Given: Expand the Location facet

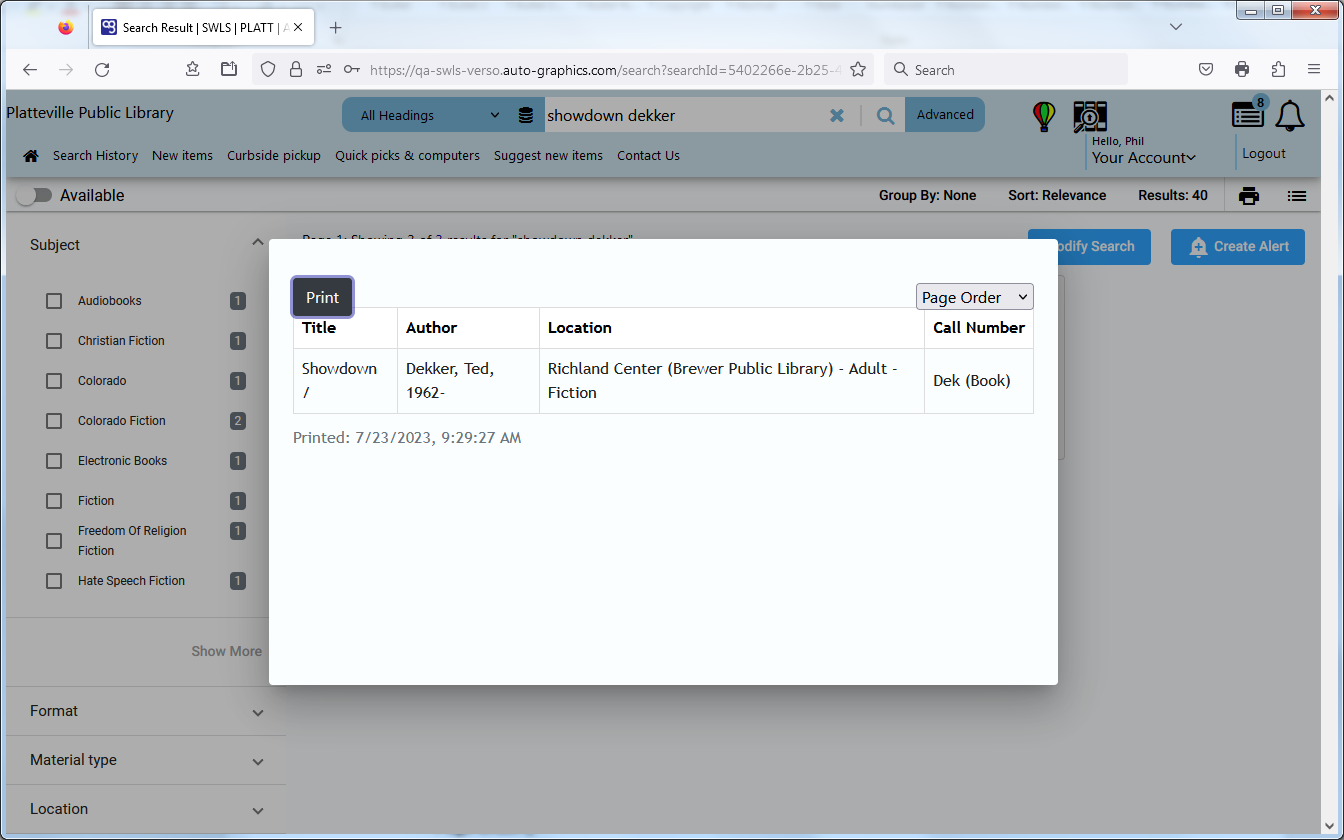Looking at the screenshot, I should click(146, 809).
